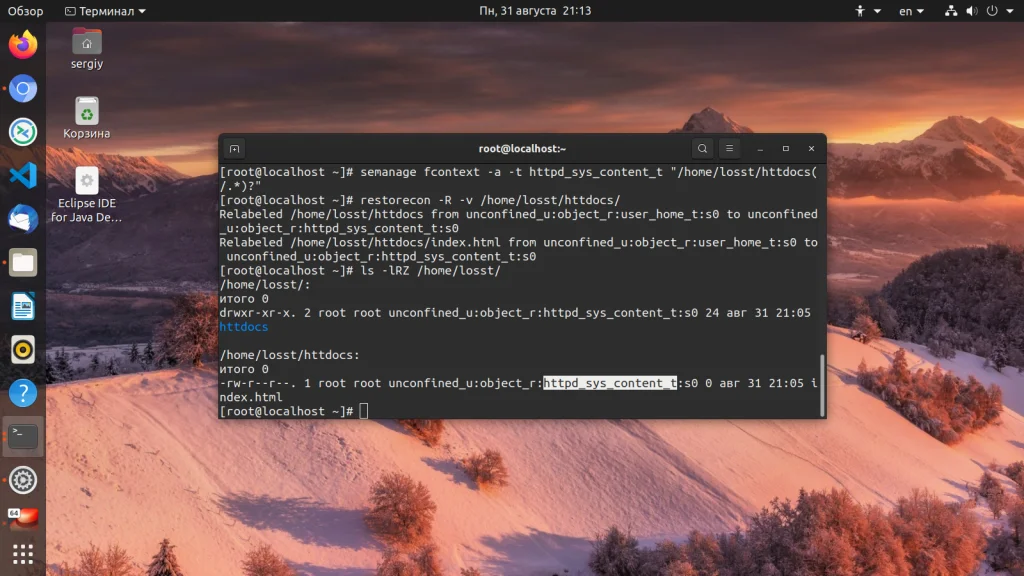Open Eclipse IDE for Java desktop shortcut
The height and width of the screenshot is (576, 1024).
pyautogui.click(x=87, y=195)
